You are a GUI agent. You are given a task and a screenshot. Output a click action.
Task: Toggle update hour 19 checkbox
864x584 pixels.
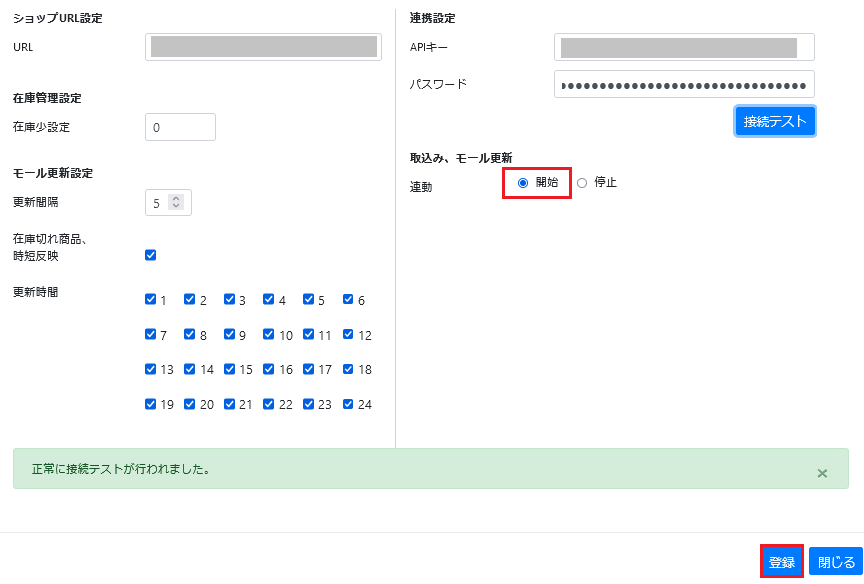pos(150,404)
